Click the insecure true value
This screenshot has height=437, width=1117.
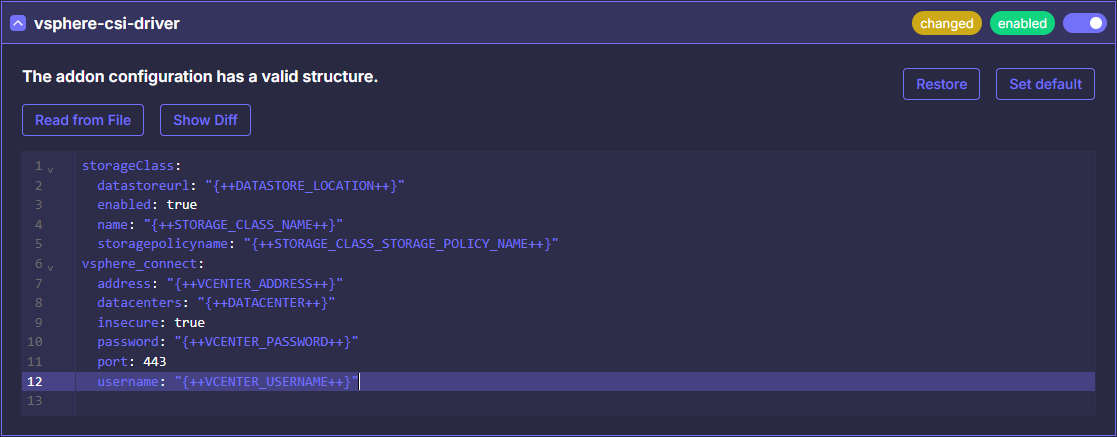tap(189, 323)
